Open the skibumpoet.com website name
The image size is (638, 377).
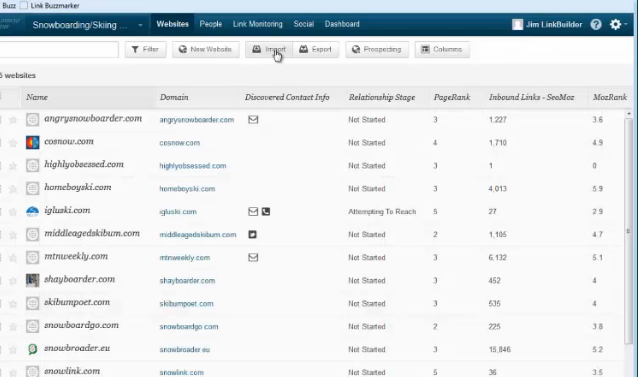coord(77,302)
